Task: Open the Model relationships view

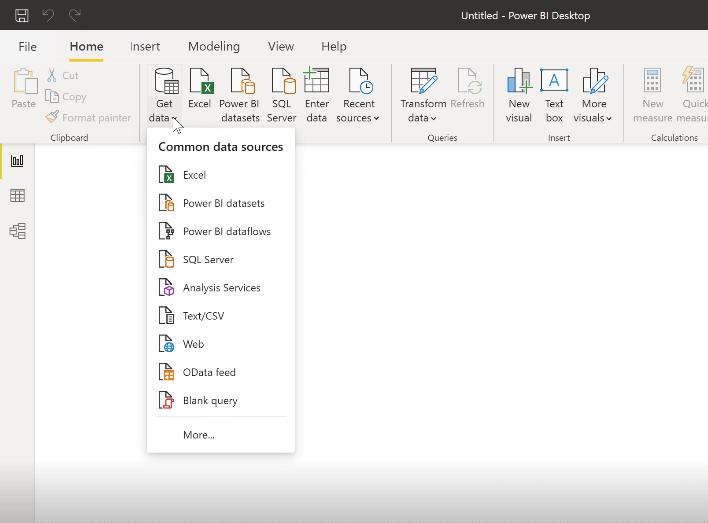Action: pyautogui.click(x=17, y=231)
